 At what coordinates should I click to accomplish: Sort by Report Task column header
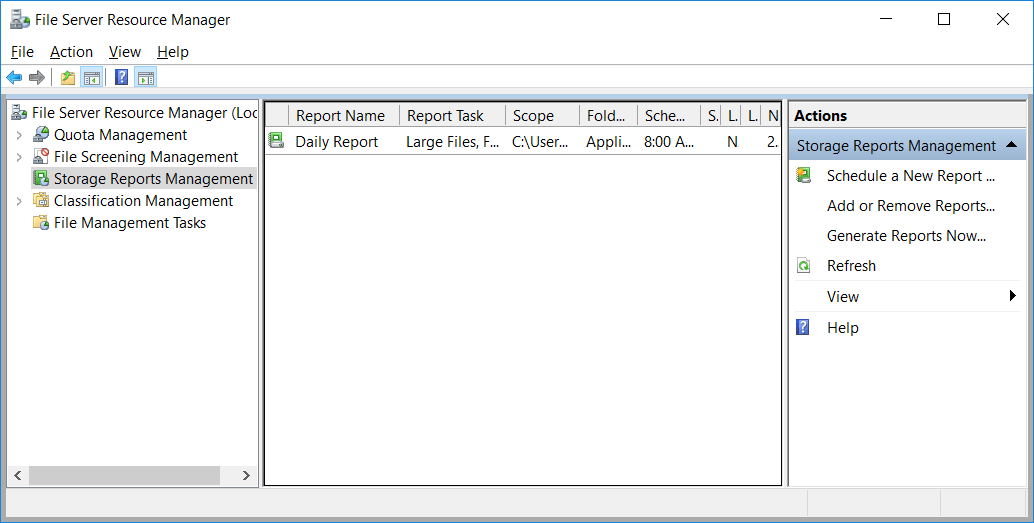coord(452,115)
